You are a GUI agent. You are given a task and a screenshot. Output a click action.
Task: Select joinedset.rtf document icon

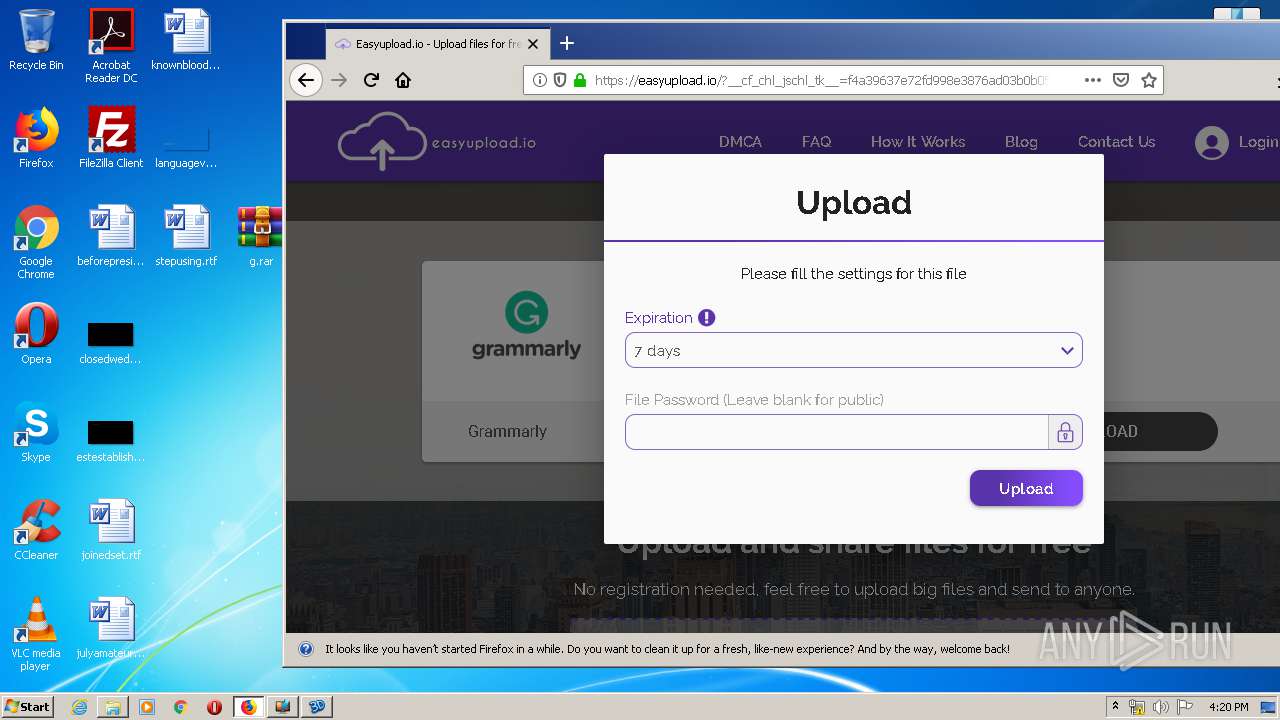click(x=111, y=530)
